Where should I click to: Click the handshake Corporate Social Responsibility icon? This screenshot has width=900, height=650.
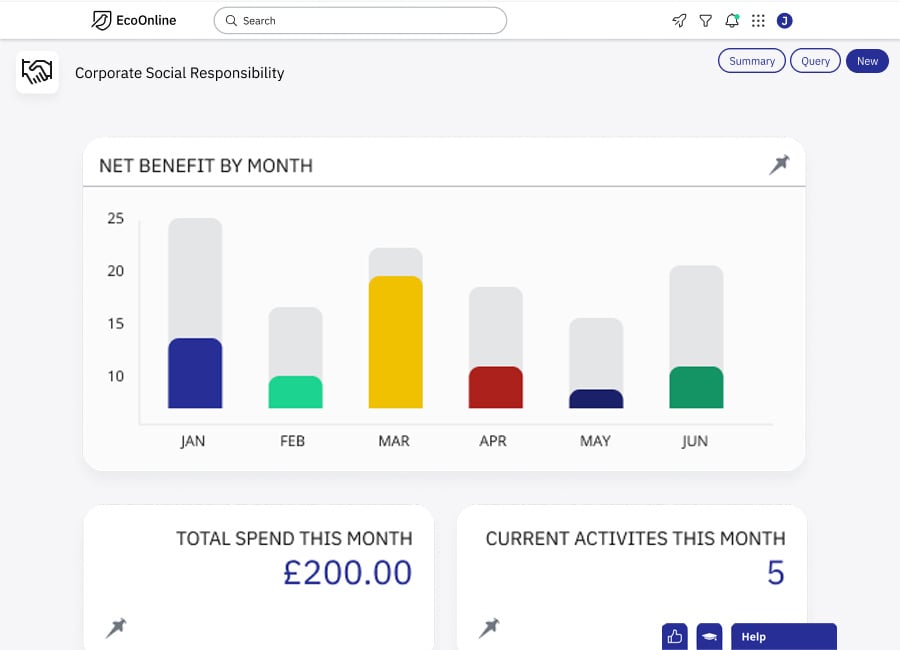point(37,72)
